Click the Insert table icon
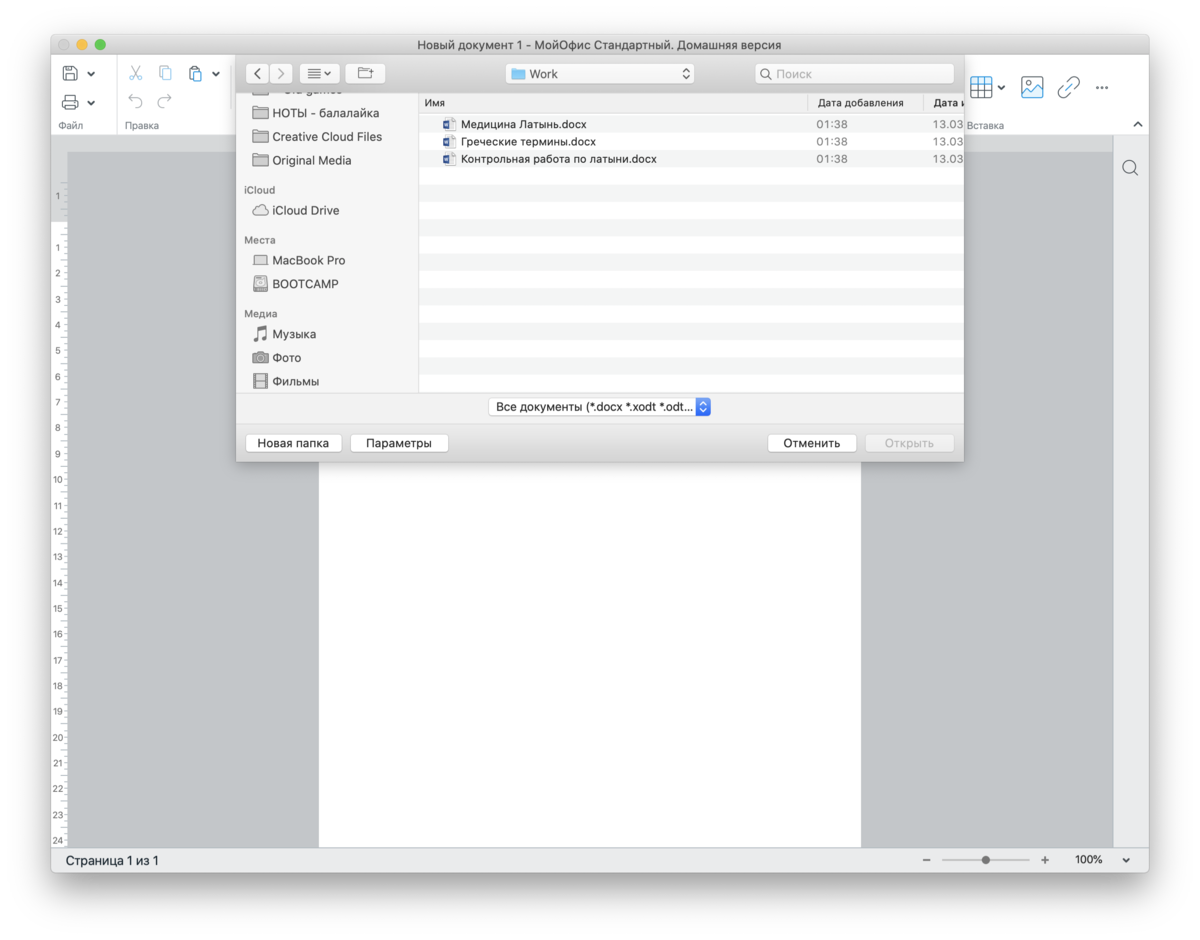This screenshot has width=1200, height=940. 981,87
